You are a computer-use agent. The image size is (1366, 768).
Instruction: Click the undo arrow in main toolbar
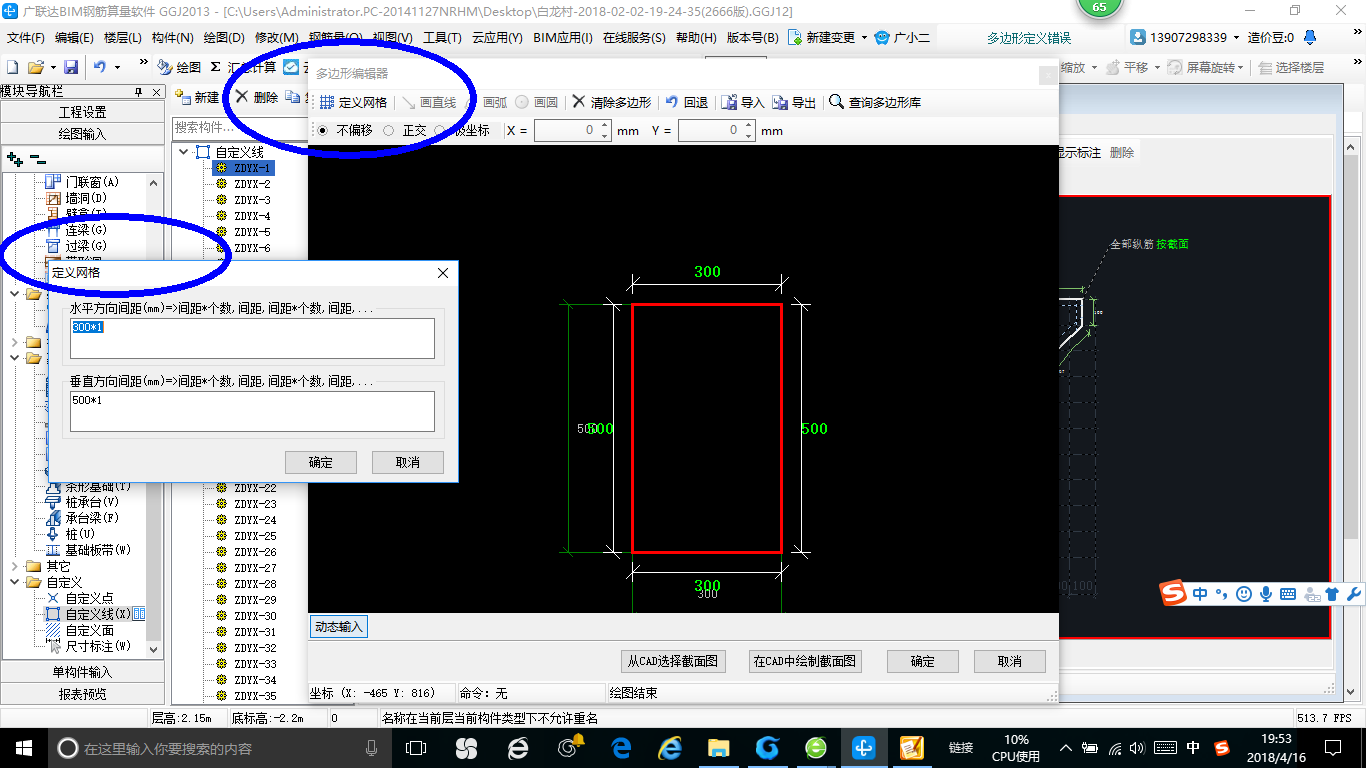[x=100, y=67]
